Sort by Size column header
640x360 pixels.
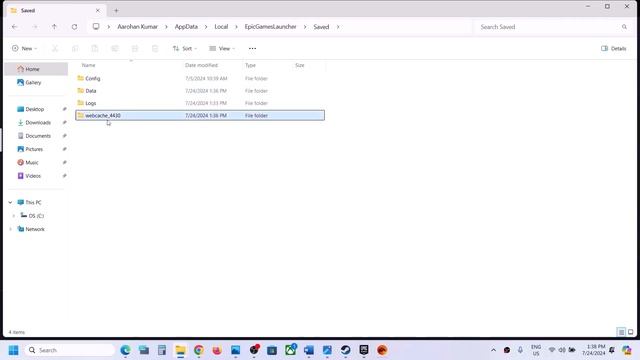click(300, 65)
